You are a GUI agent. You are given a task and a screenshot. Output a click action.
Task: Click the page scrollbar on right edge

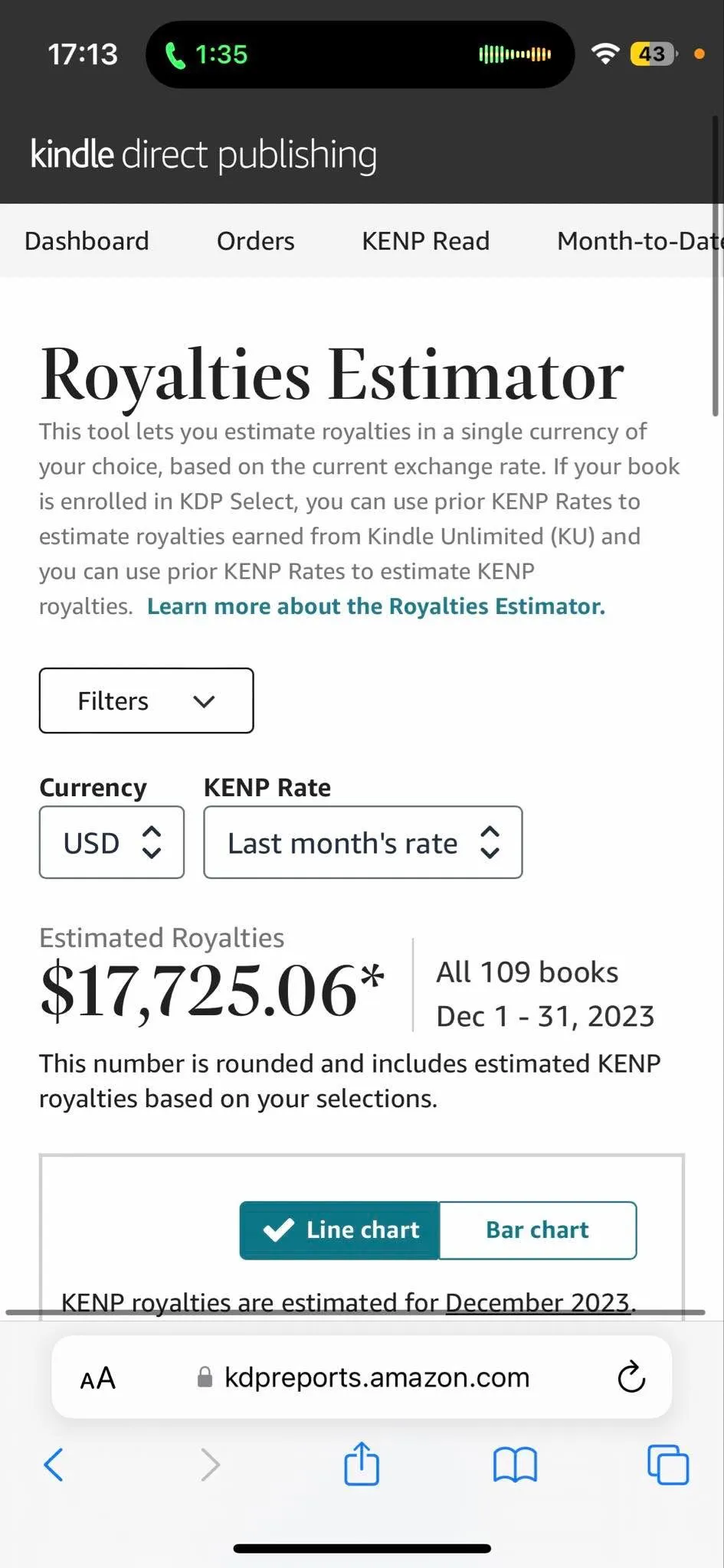pos(716,264)
